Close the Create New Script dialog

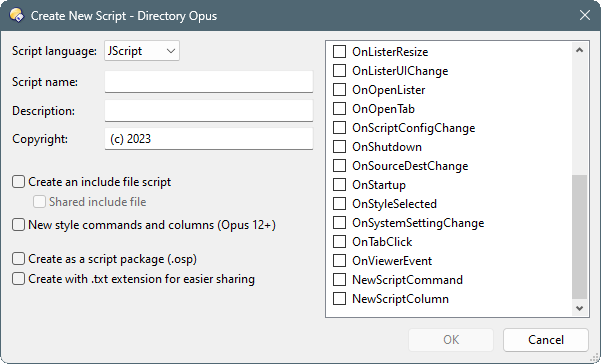coord(585,15)
